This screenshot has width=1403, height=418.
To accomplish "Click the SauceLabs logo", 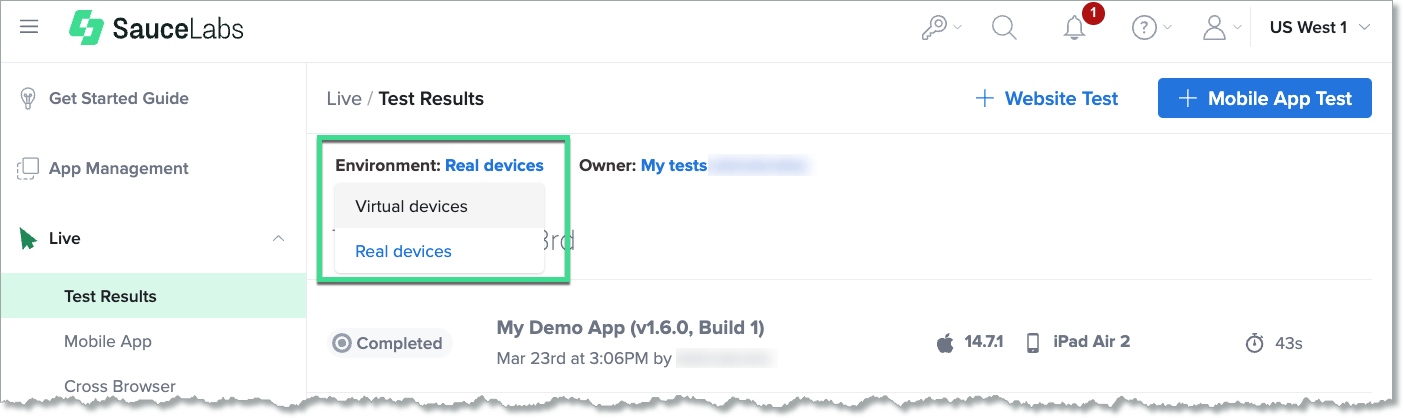I will pyautogui.click(x=156, y=28).
